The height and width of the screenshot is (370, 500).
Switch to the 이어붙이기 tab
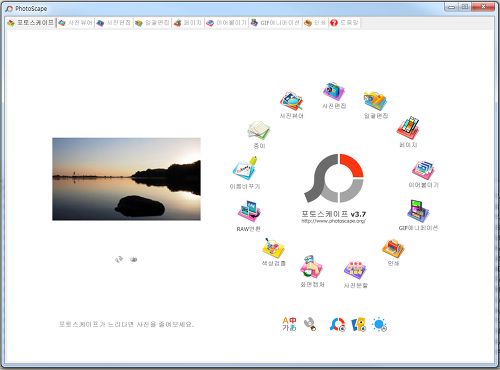click(226, 23)
